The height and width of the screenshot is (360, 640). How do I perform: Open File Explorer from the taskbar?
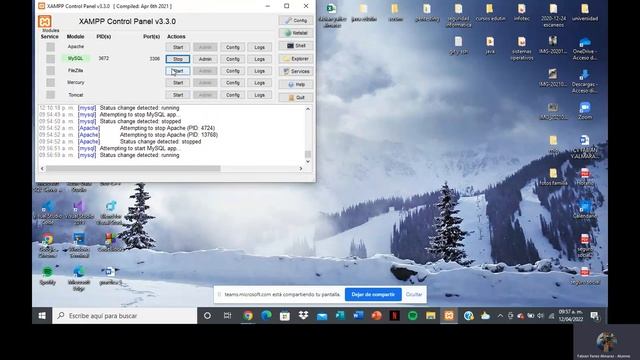coord(431,316)
